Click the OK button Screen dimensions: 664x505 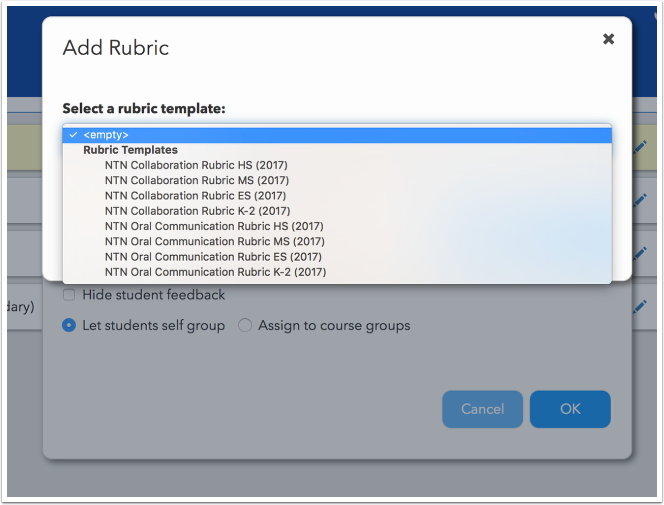pos(570,409)
